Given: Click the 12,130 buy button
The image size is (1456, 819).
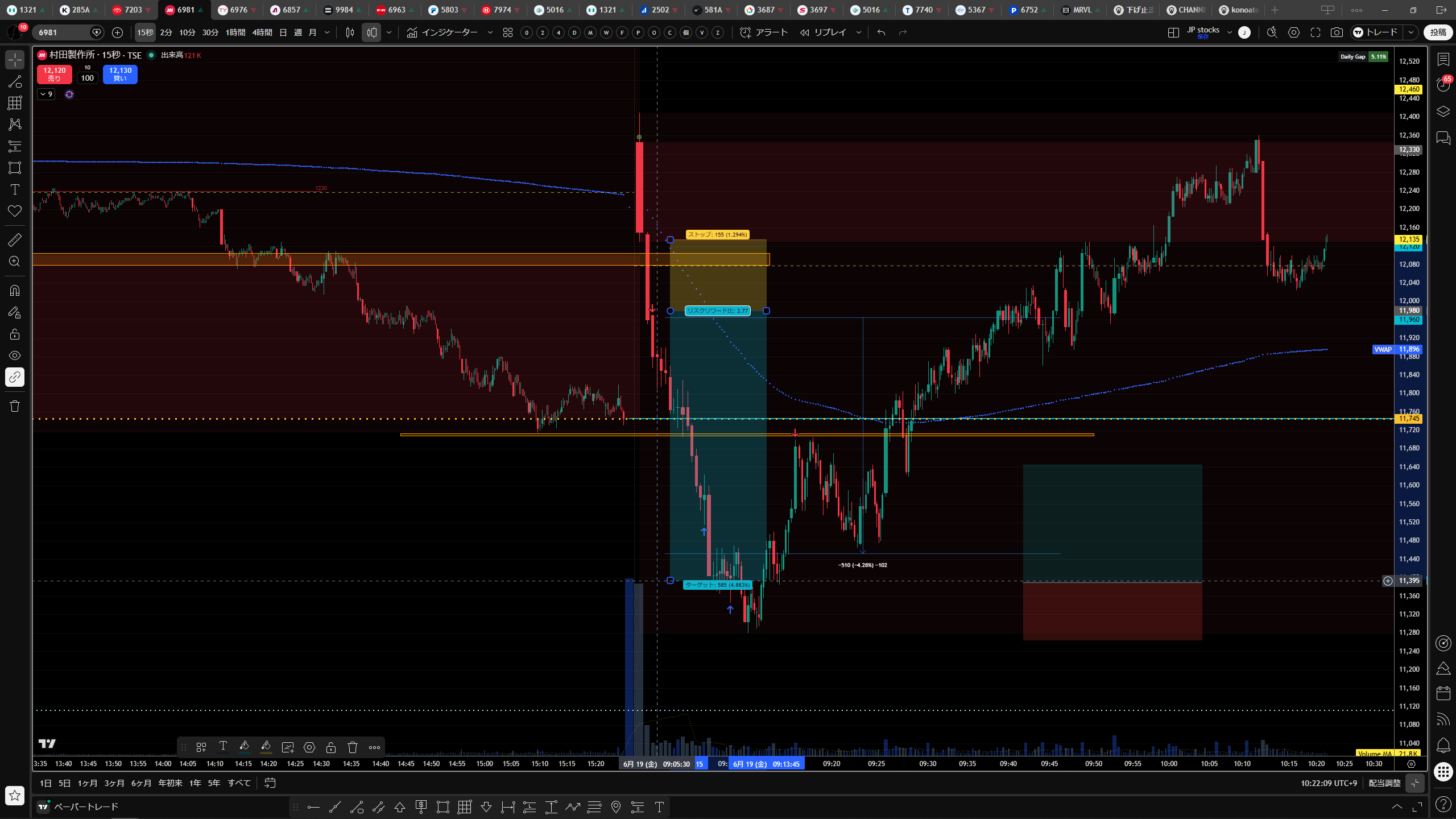Looking at the screenshot, I should pyautogui.click(x=120, y=74).
